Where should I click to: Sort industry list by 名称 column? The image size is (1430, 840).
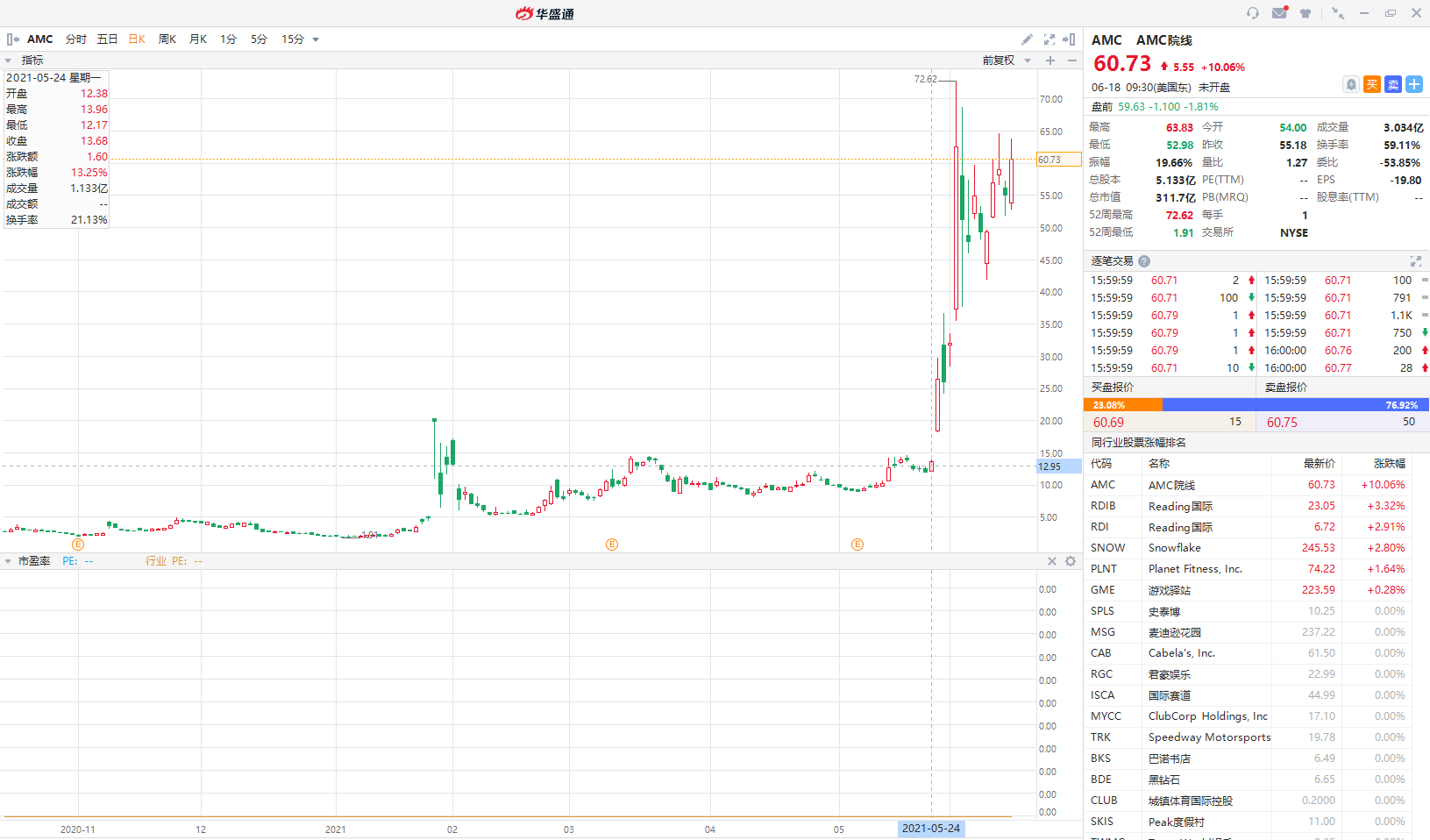(x=1159, y=464)
